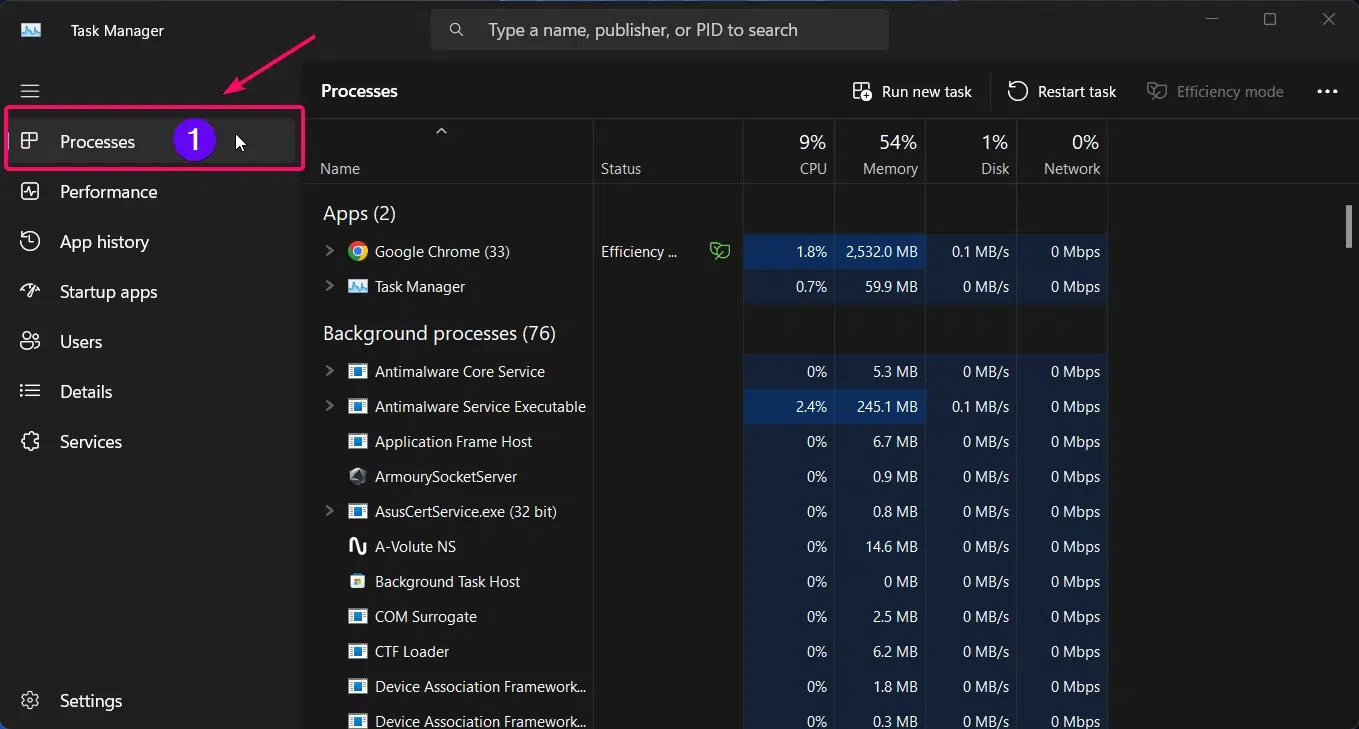Switch to App history page
This screenshot has height=729, width=1359.
(x=154, y=241)
